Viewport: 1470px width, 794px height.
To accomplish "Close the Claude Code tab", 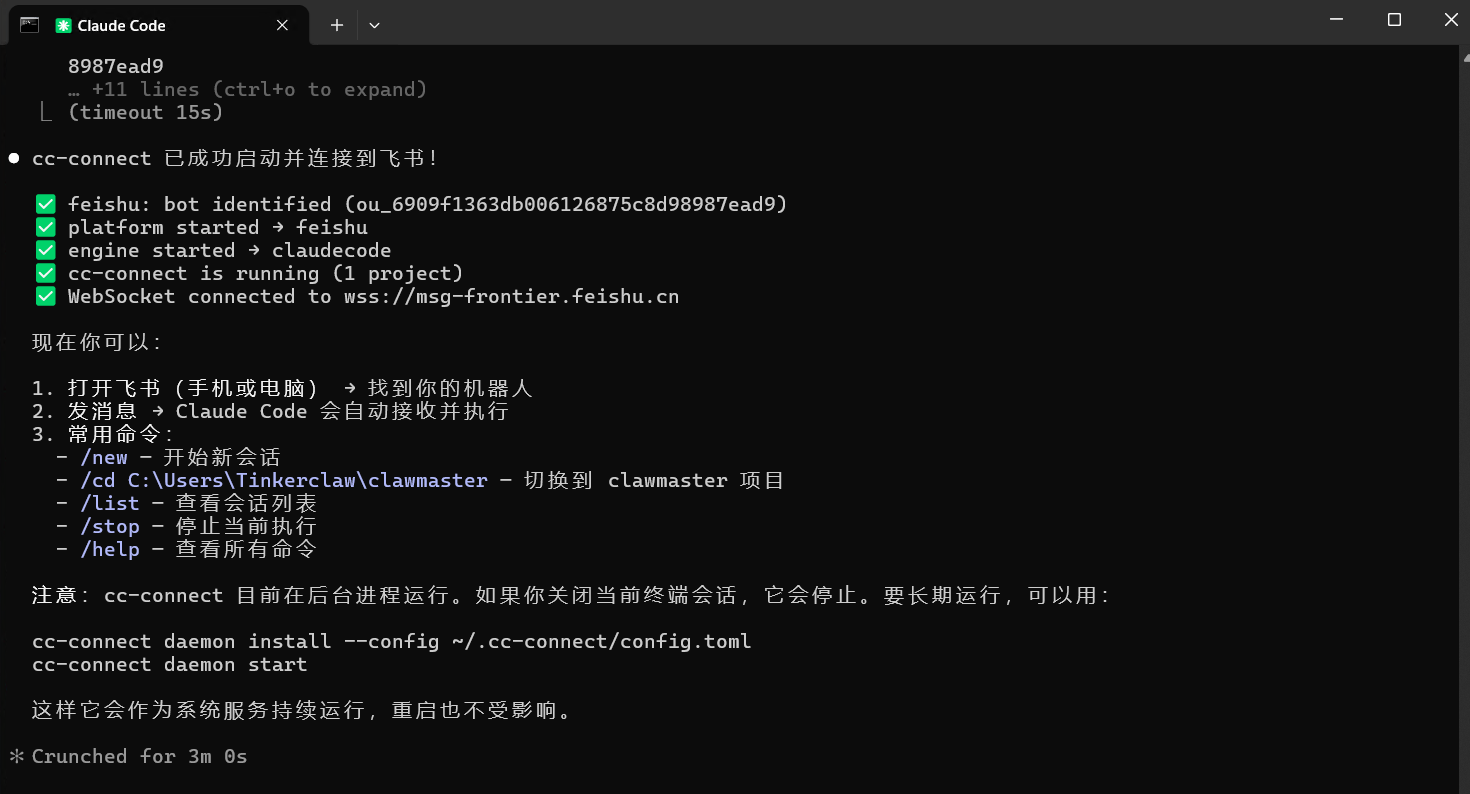I will [283, 25].
